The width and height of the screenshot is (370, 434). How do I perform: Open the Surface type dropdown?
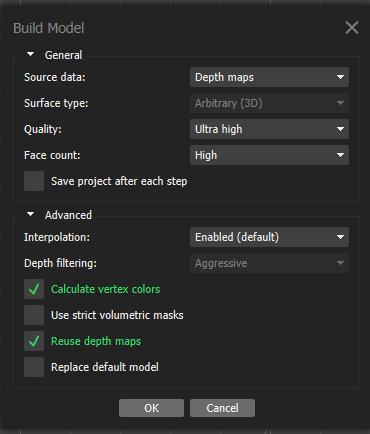269,103
